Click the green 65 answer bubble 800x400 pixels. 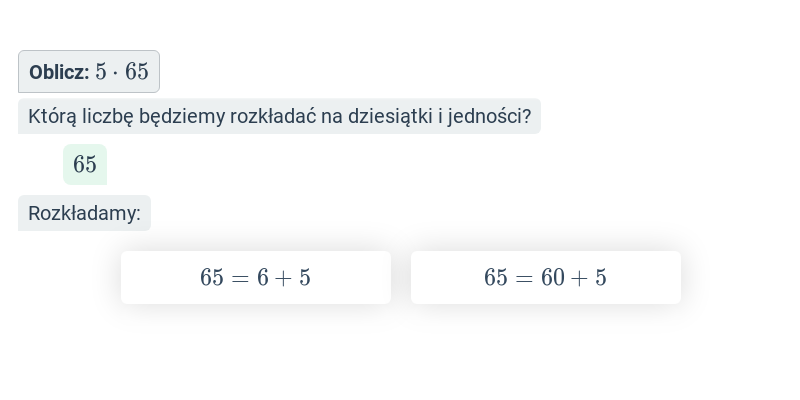coord(85,164)
